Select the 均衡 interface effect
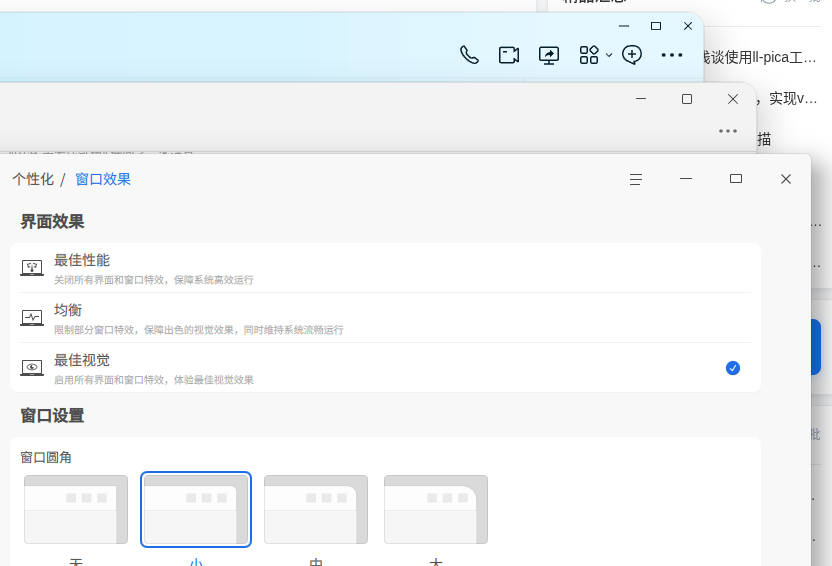The height and width of the screenshot is (566, 832). [x=385, y=318]
